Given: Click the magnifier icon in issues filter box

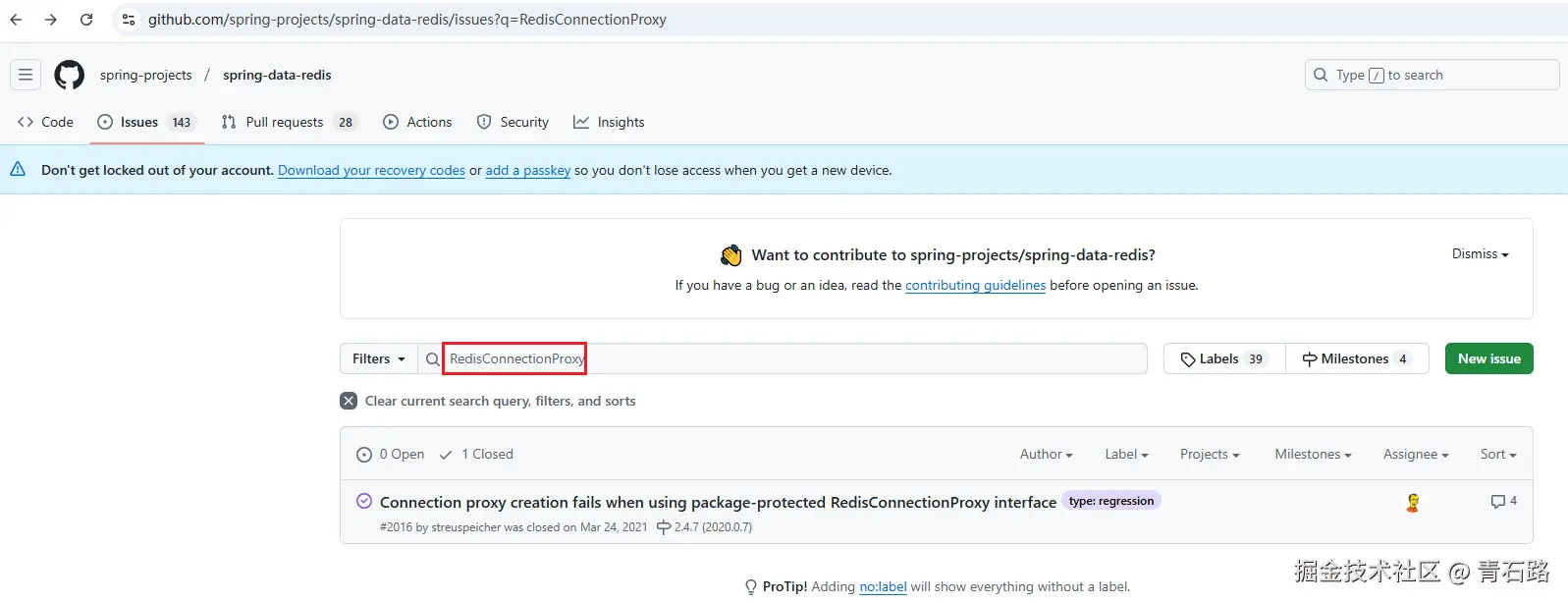Looking at the screenshot, I should [432, 359].
